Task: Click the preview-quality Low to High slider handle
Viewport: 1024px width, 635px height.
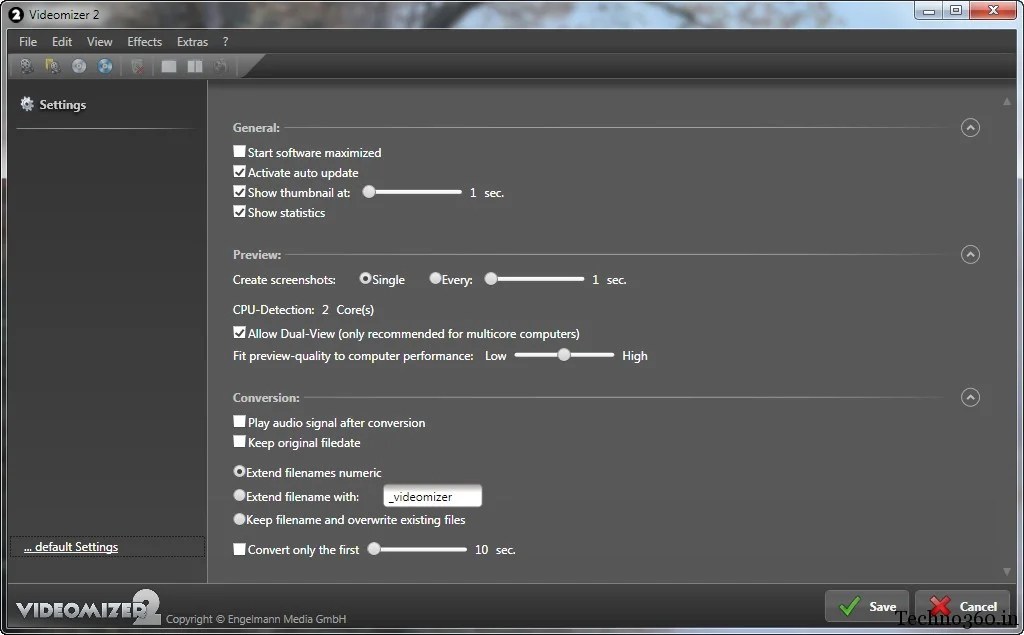Action: coord(564,355)
